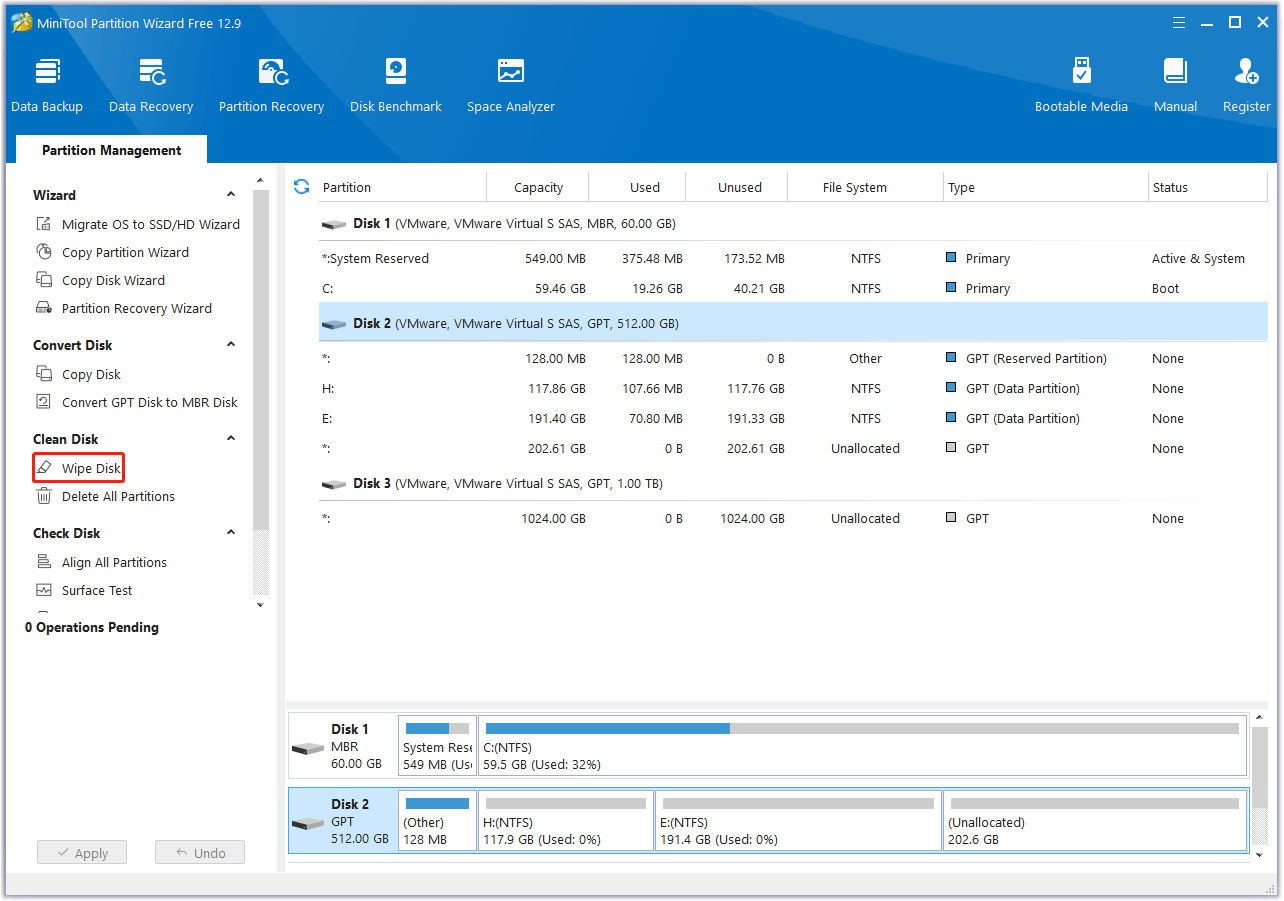This screenshot has height=901, width=1284.
Task: Sort by the Capacity column header
Action: (538, 187)
